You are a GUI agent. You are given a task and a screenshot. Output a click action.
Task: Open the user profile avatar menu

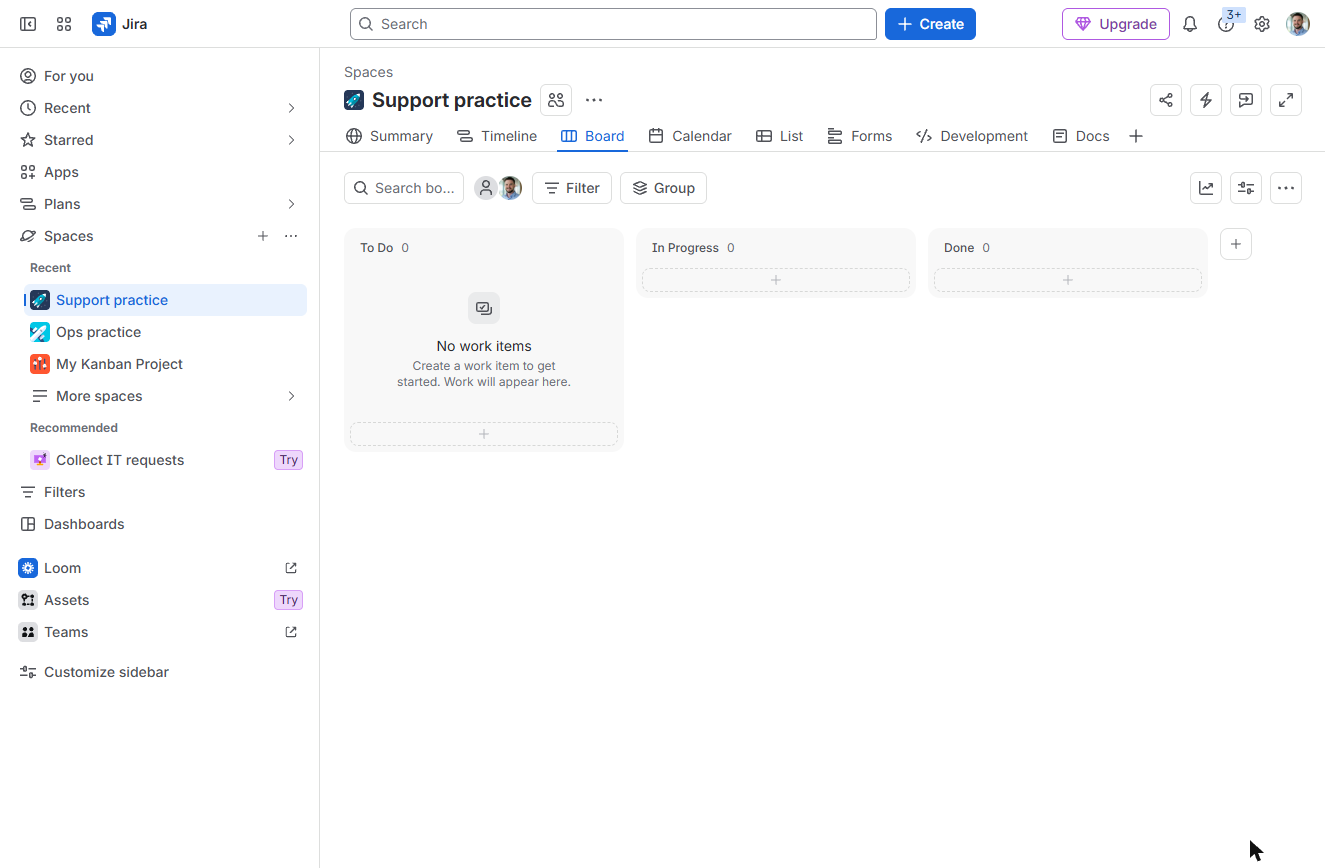(x=1298, y=24)
